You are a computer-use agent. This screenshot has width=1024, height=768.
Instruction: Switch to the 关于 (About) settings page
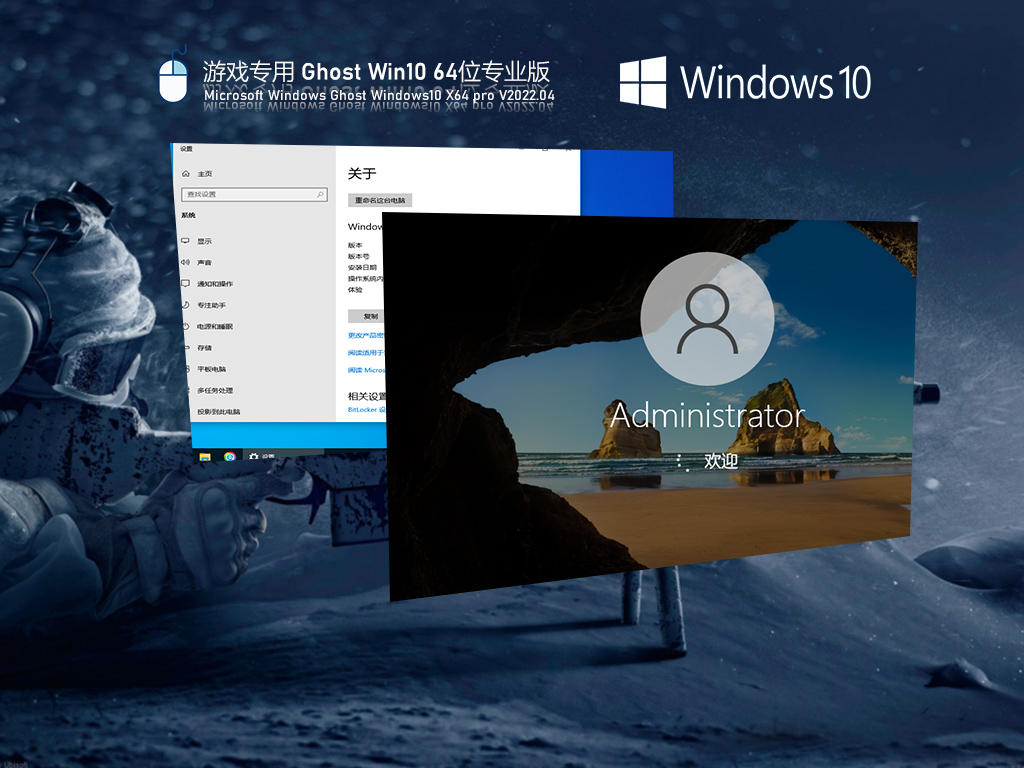[360, 172]
